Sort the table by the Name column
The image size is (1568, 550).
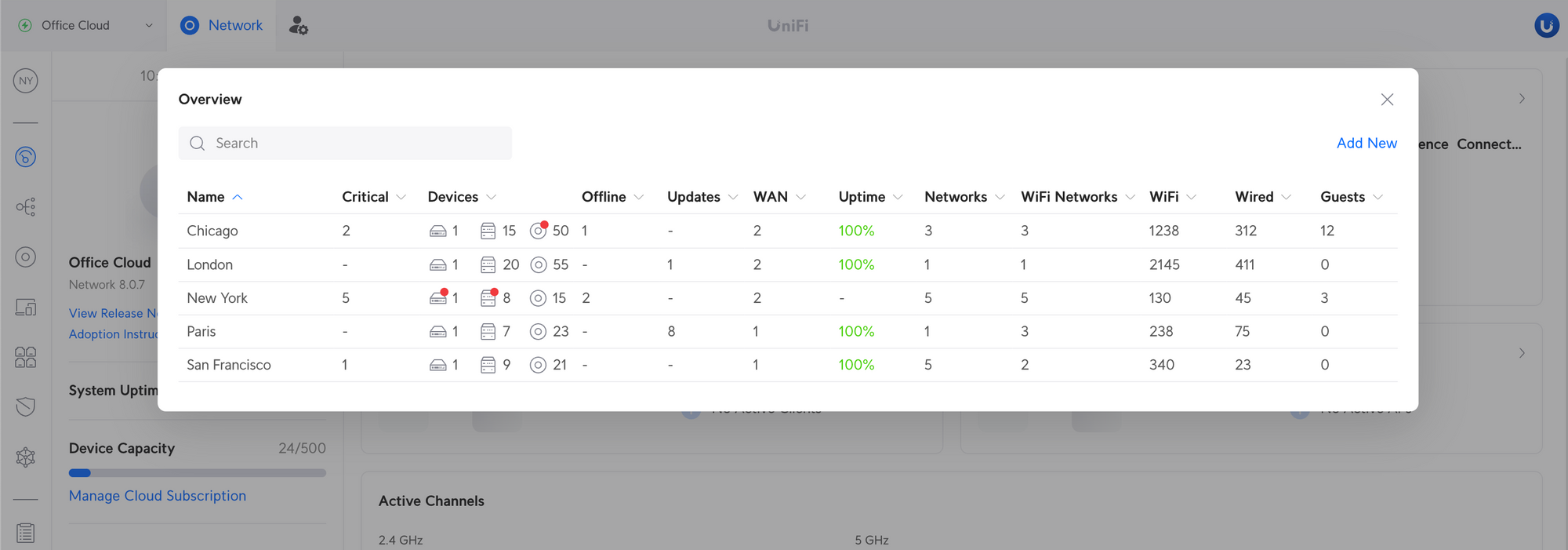[x=206, y=197]
